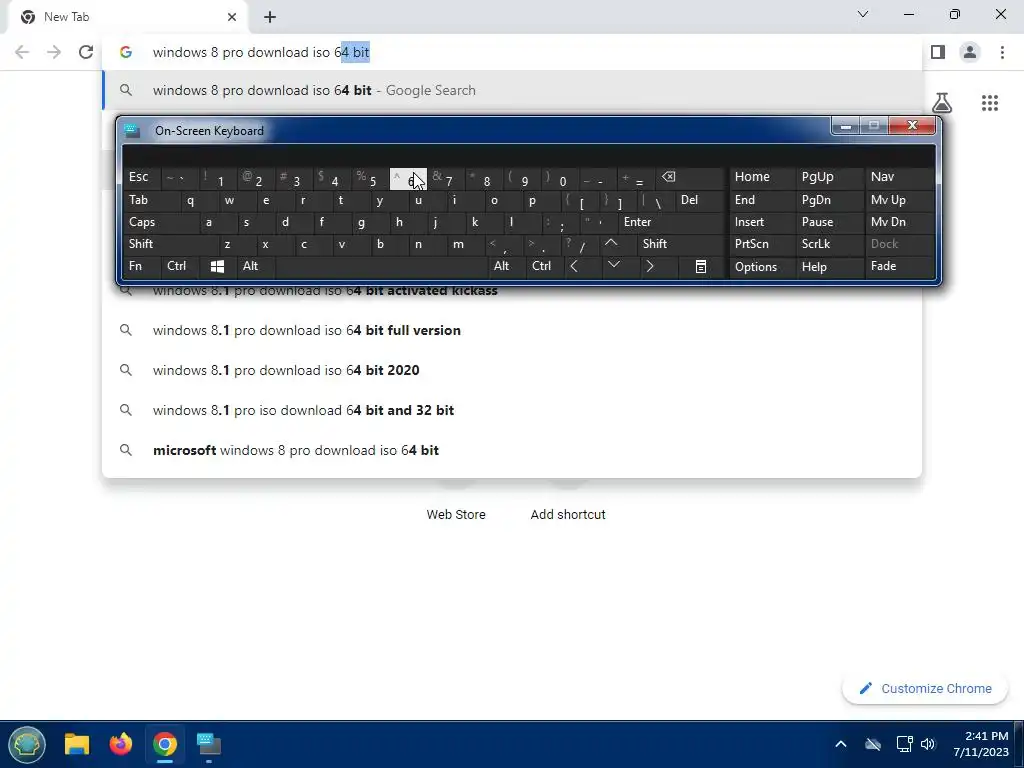This screenshot has width=1024, height=768.
Task: Open network tray icon
Action: [x=904, y=744]
